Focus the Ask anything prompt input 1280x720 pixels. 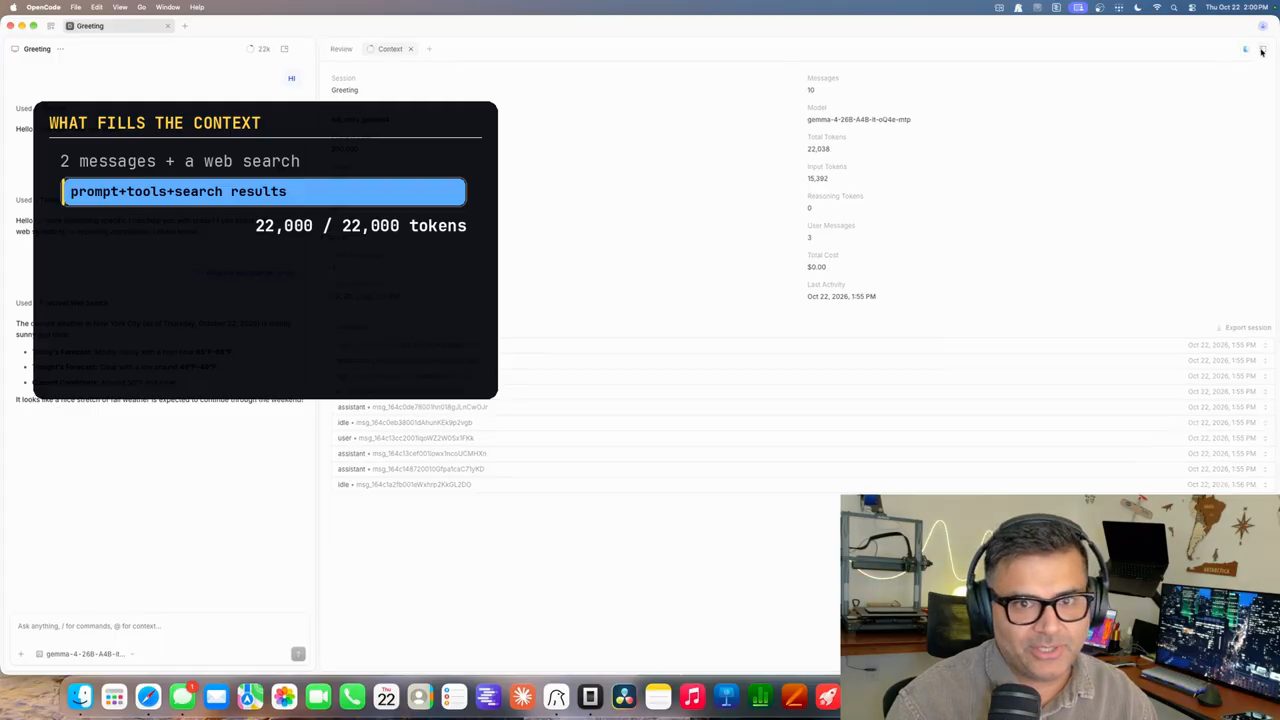pyautogui.click(x=160, y=626)
